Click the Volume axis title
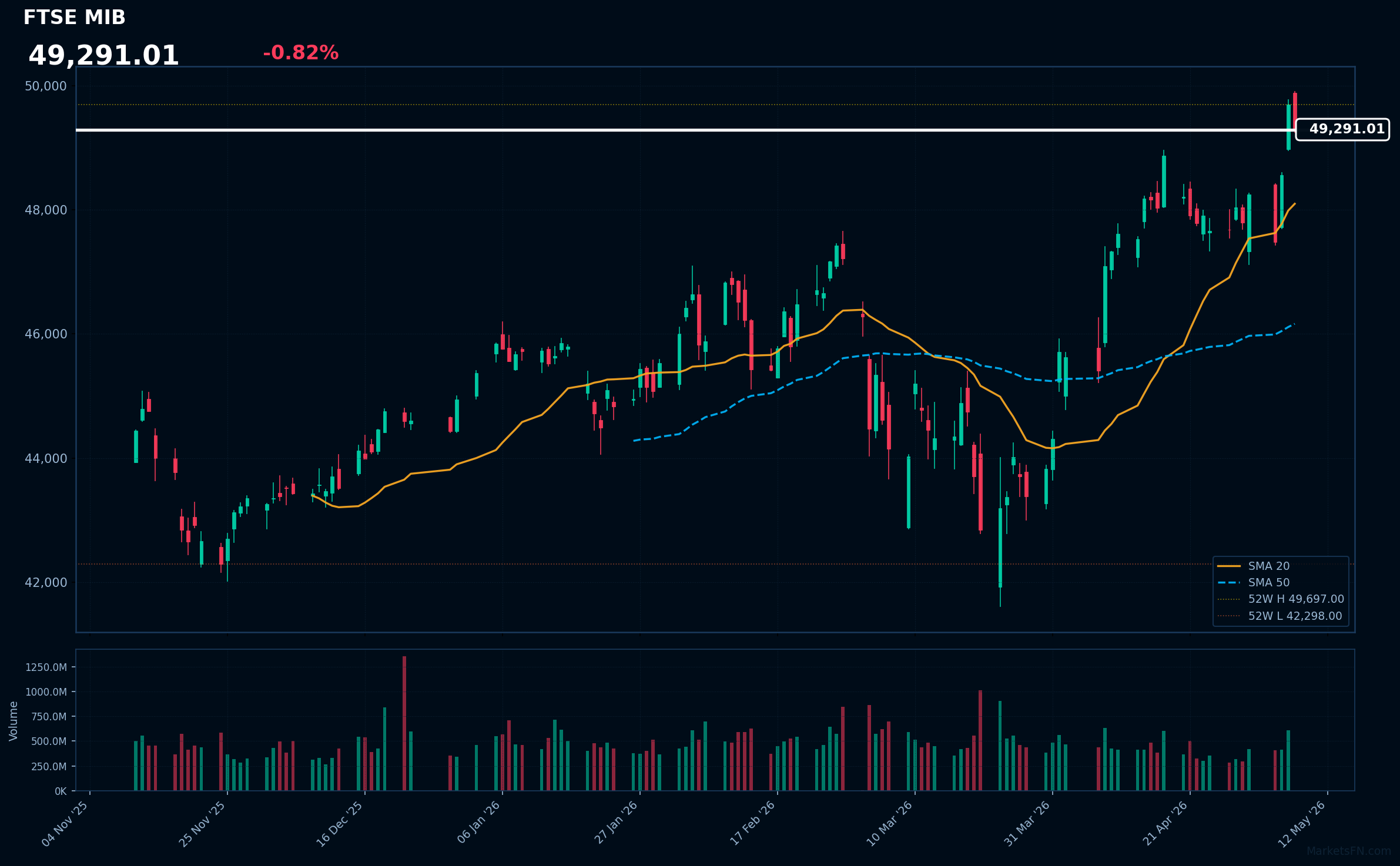Image resolution: width=1400 pixels, height=866 pixels. click(14, 721)
